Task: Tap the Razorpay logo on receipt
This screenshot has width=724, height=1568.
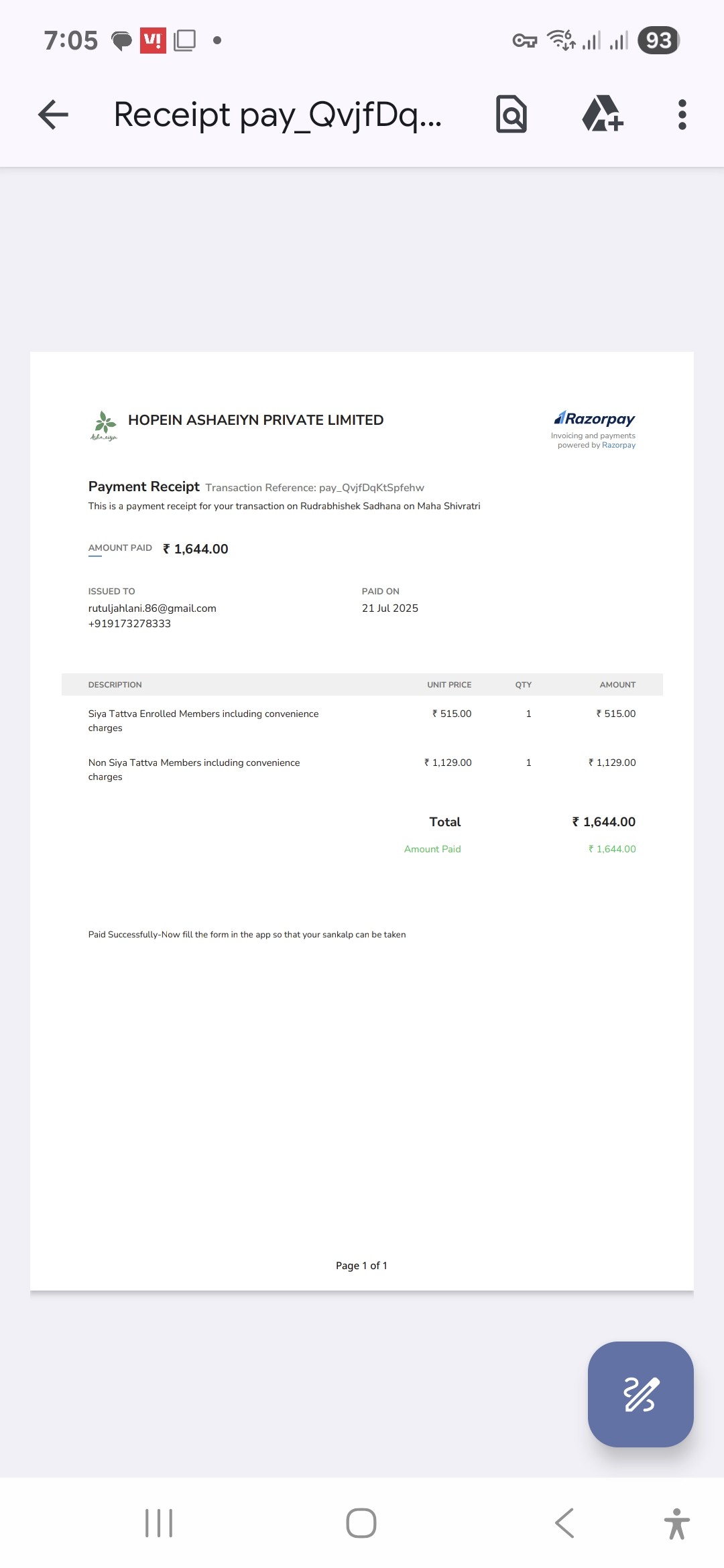Action: 595,419
